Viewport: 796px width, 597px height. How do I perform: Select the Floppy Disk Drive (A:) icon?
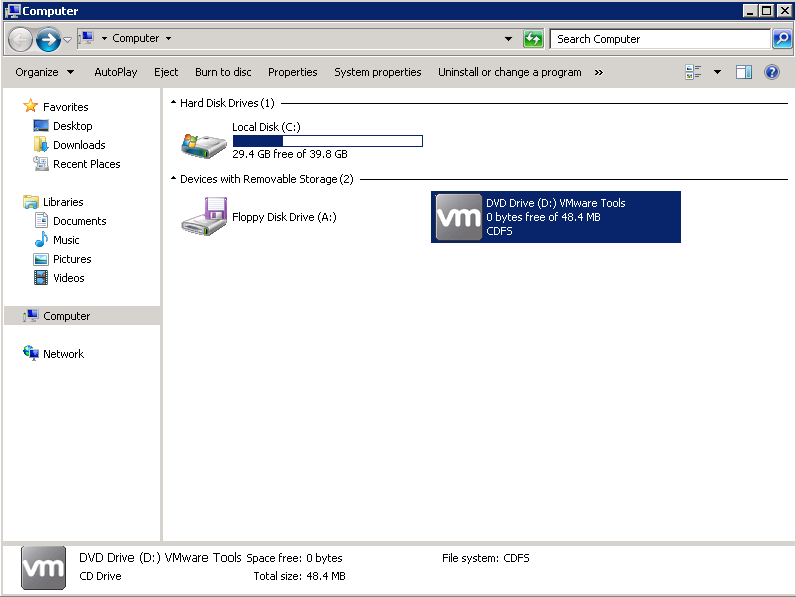coord(203,216)
